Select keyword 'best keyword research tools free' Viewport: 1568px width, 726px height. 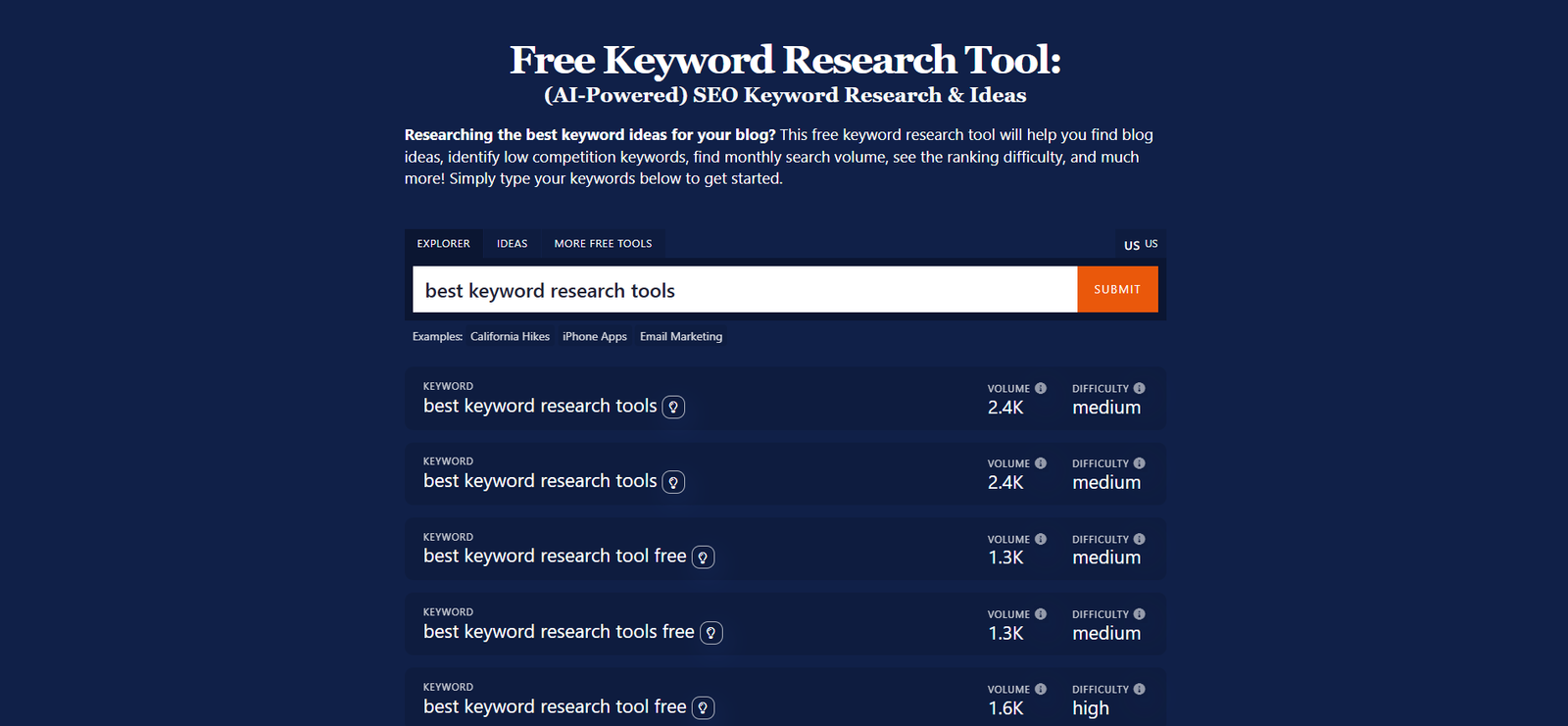coord(559,632)
